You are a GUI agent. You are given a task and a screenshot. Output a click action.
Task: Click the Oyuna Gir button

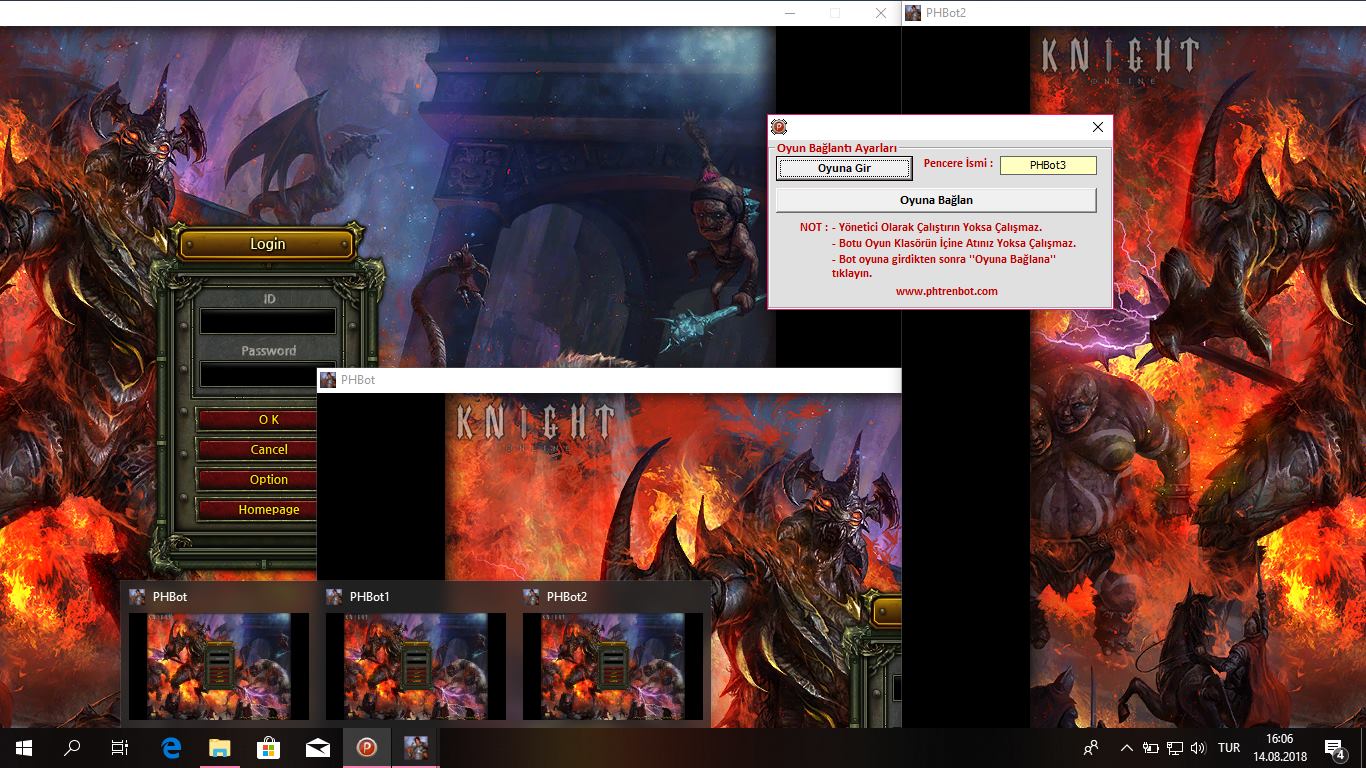[x=844, y=168]
